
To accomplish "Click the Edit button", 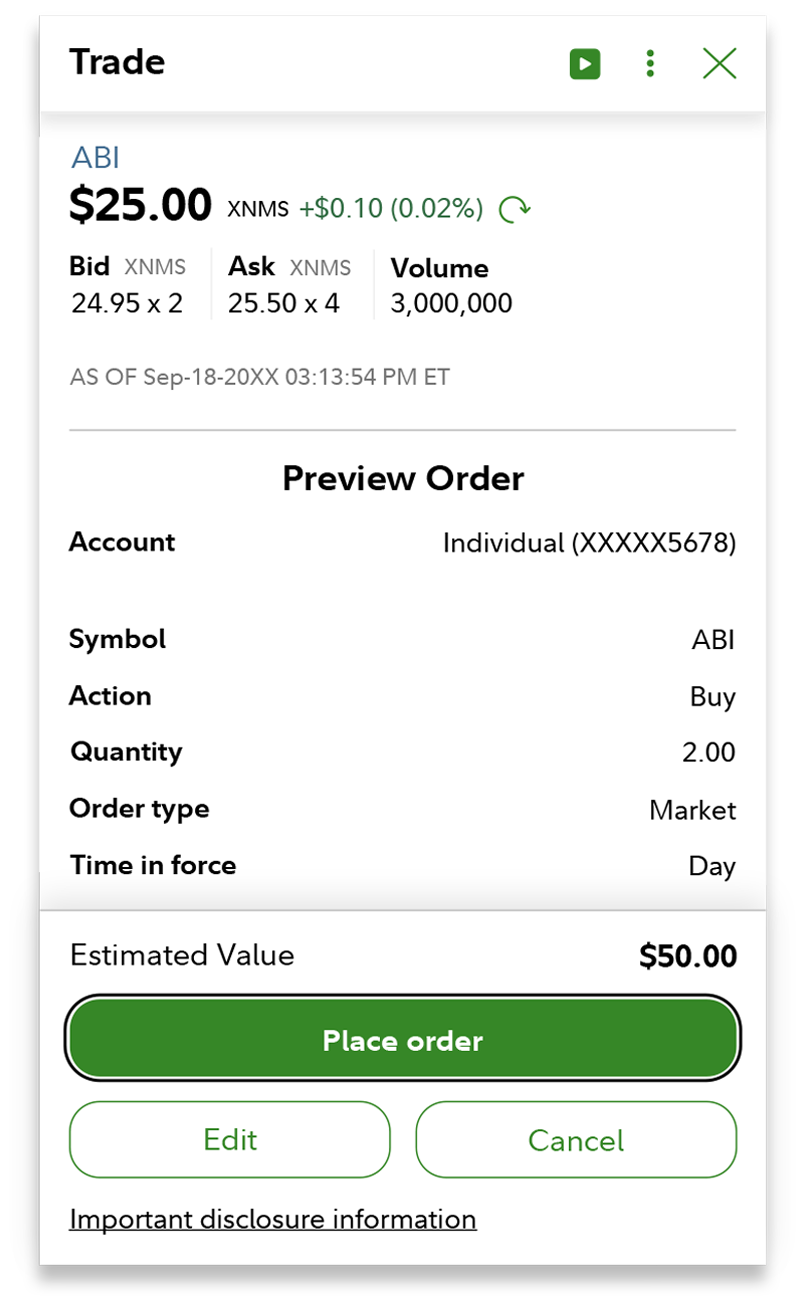I will [x=229, y=1140].
